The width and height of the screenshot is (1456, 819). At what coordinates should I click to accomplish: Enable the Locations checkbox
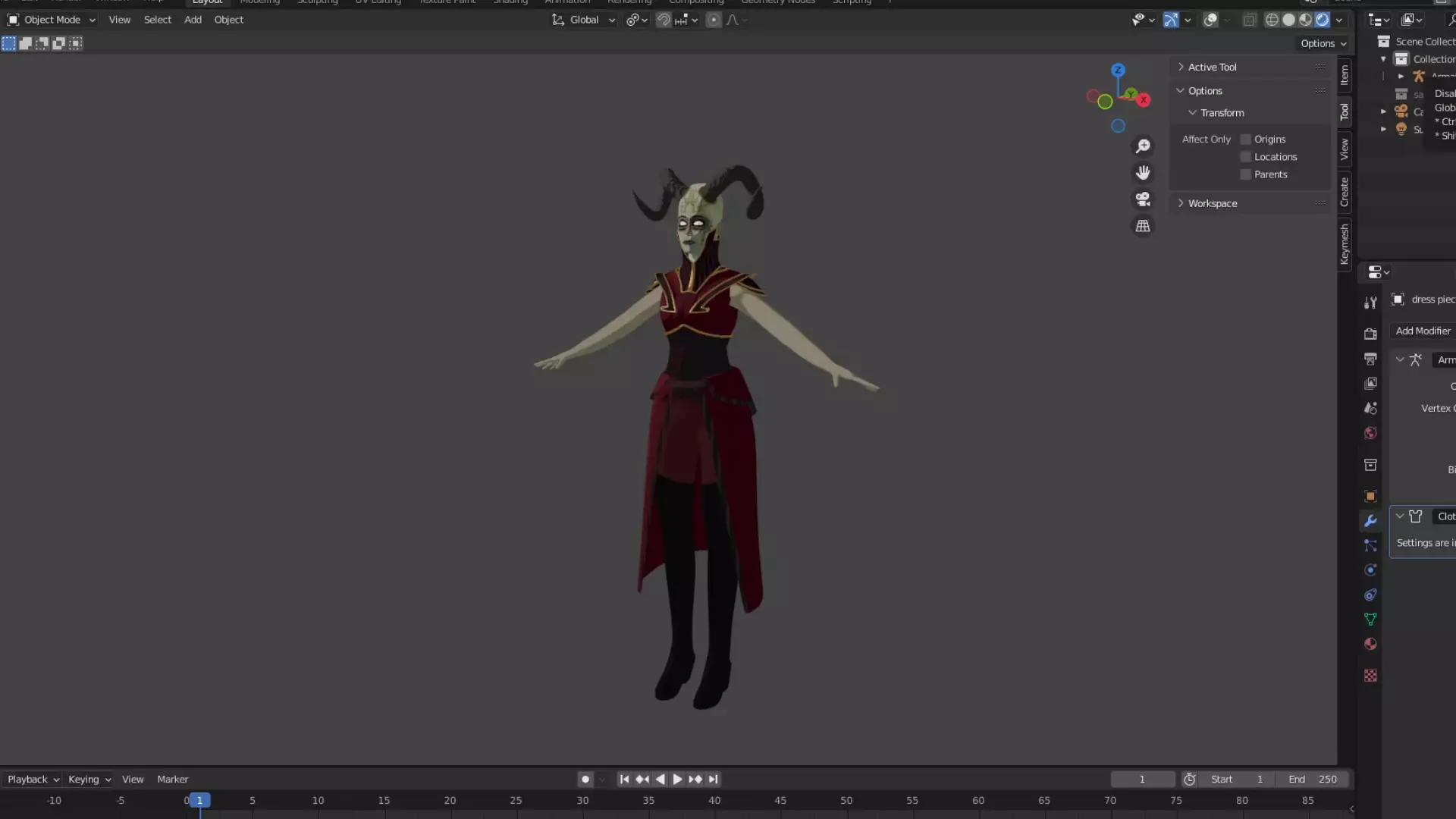tap(1245, 157)
